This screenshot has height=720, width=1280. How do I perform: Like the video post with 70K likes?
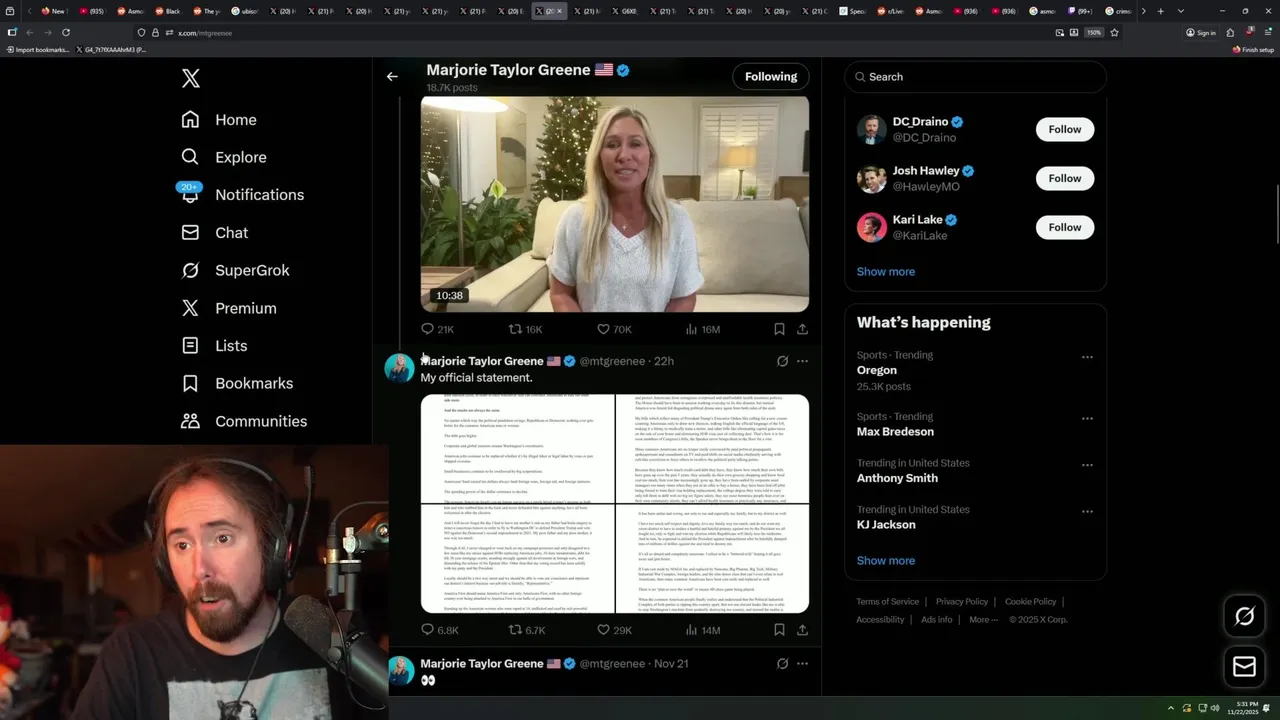613,329
